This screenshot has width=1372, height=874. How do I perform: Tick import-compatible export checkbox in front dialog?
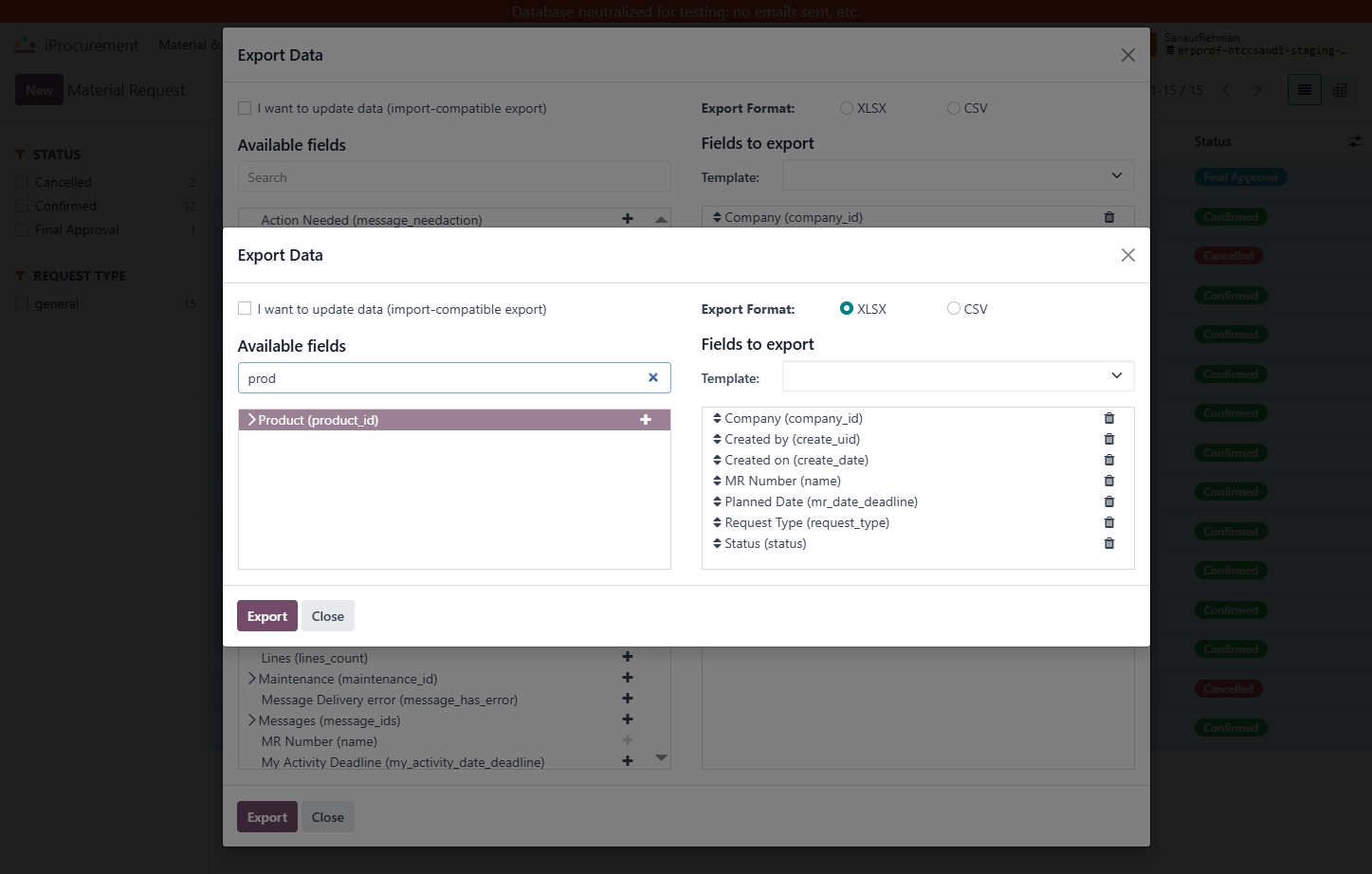(x=245, y=308)
